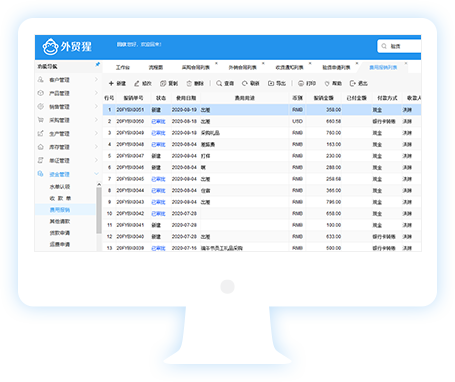This screenshot has height=382, width=455.
Task: Click the refresh icon in the toolbar
Action: 245,83
